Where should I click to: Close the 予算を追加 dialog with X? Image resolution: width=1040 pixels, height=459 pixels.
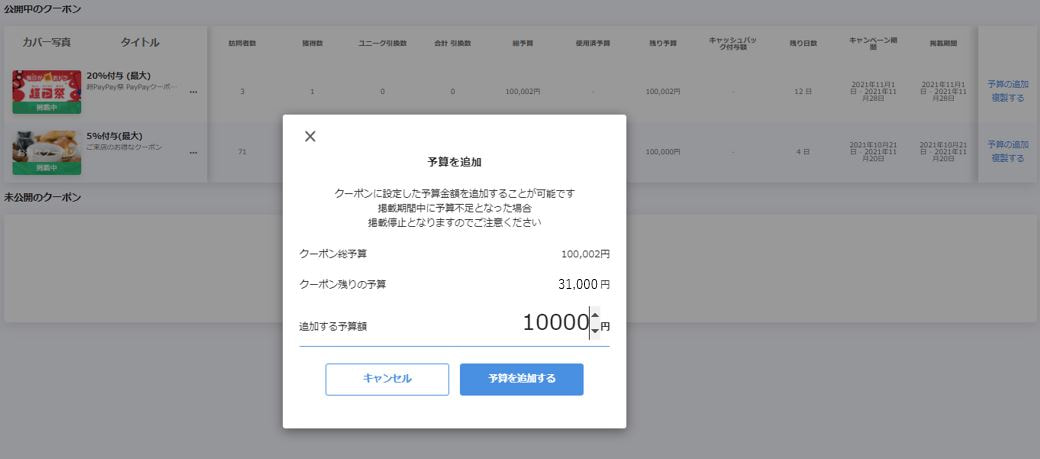point(310,136)
